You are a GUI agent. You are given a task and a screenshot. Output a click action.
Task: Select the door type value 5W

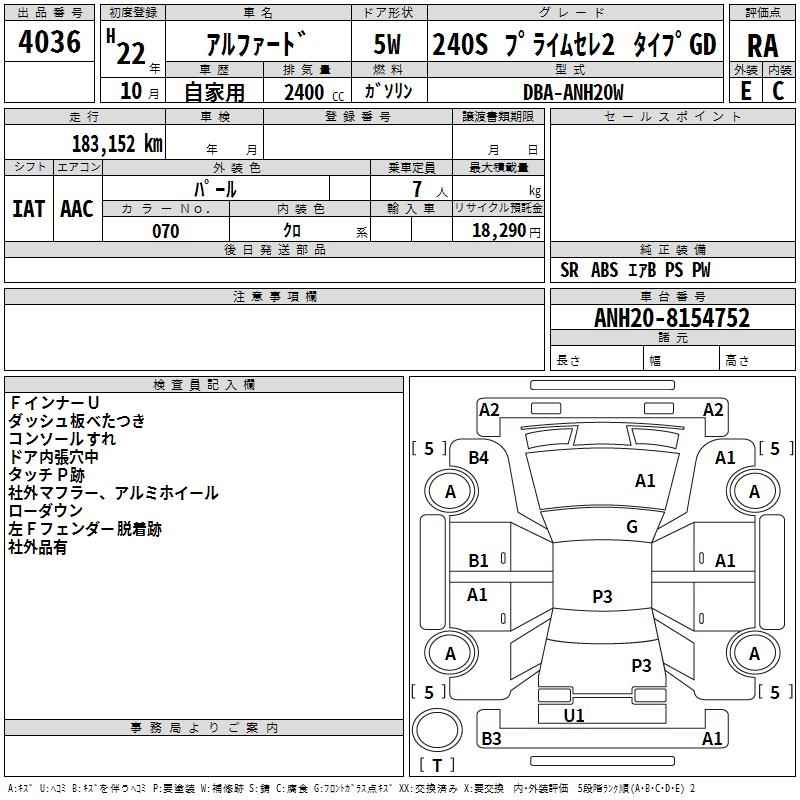[x=388, y=44]
